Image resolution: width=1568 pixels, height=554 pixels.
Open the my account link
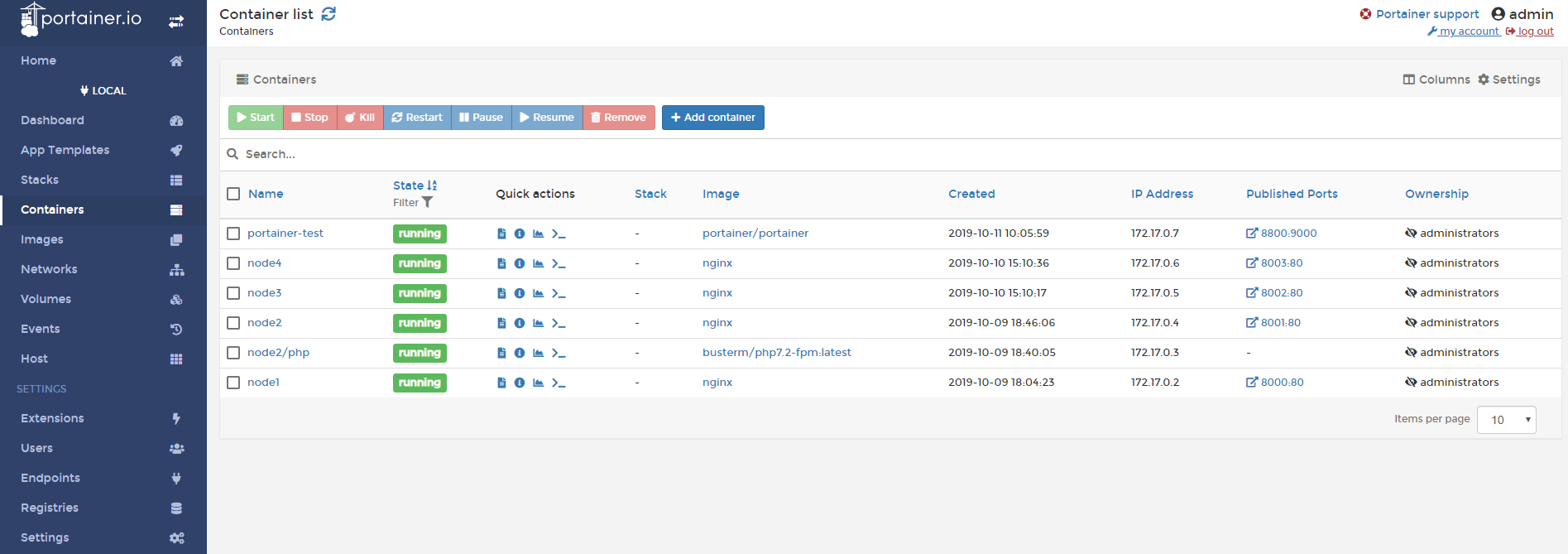(1464, 31)
